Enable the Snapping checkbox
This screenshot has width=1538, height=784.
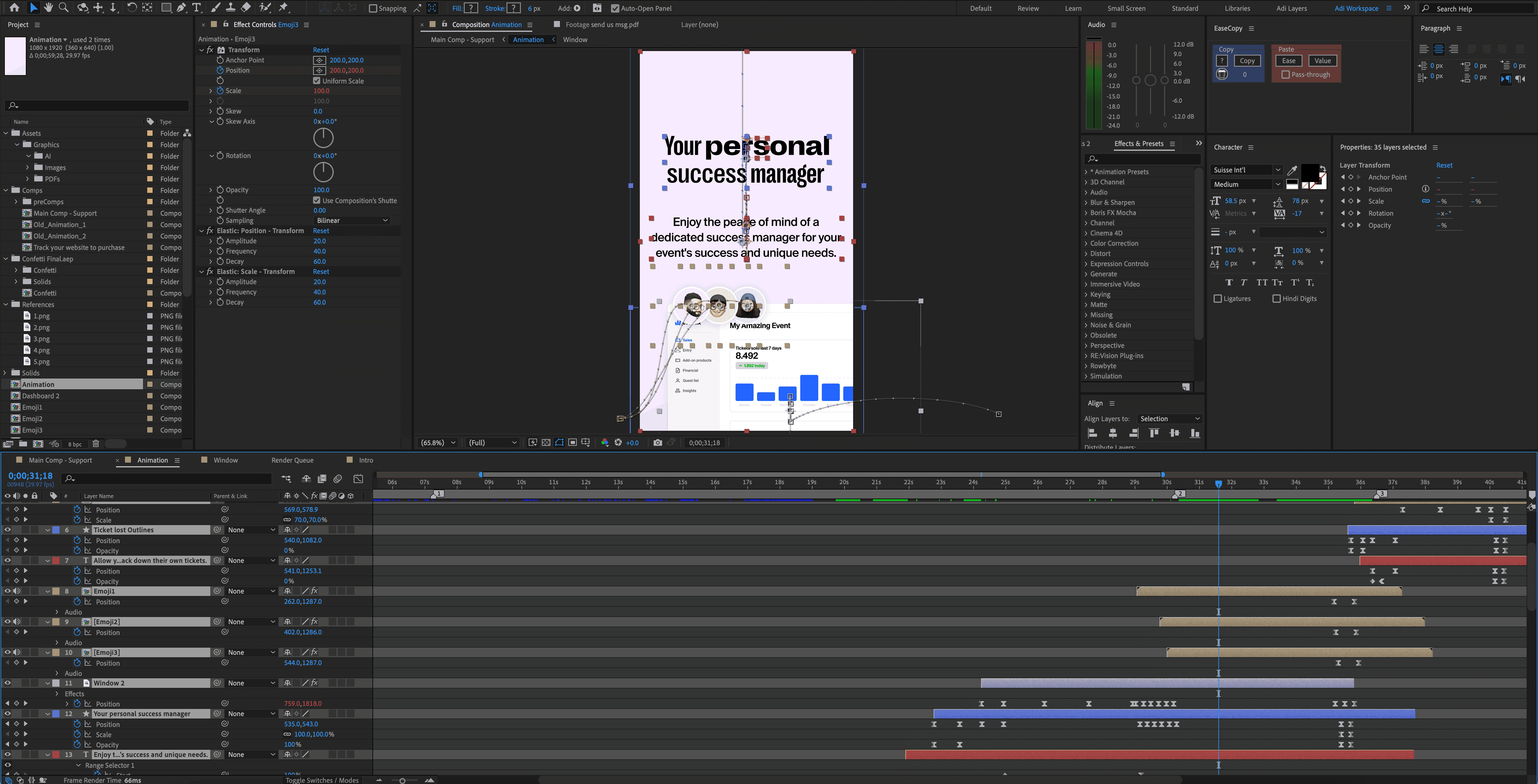coord(373,8)
